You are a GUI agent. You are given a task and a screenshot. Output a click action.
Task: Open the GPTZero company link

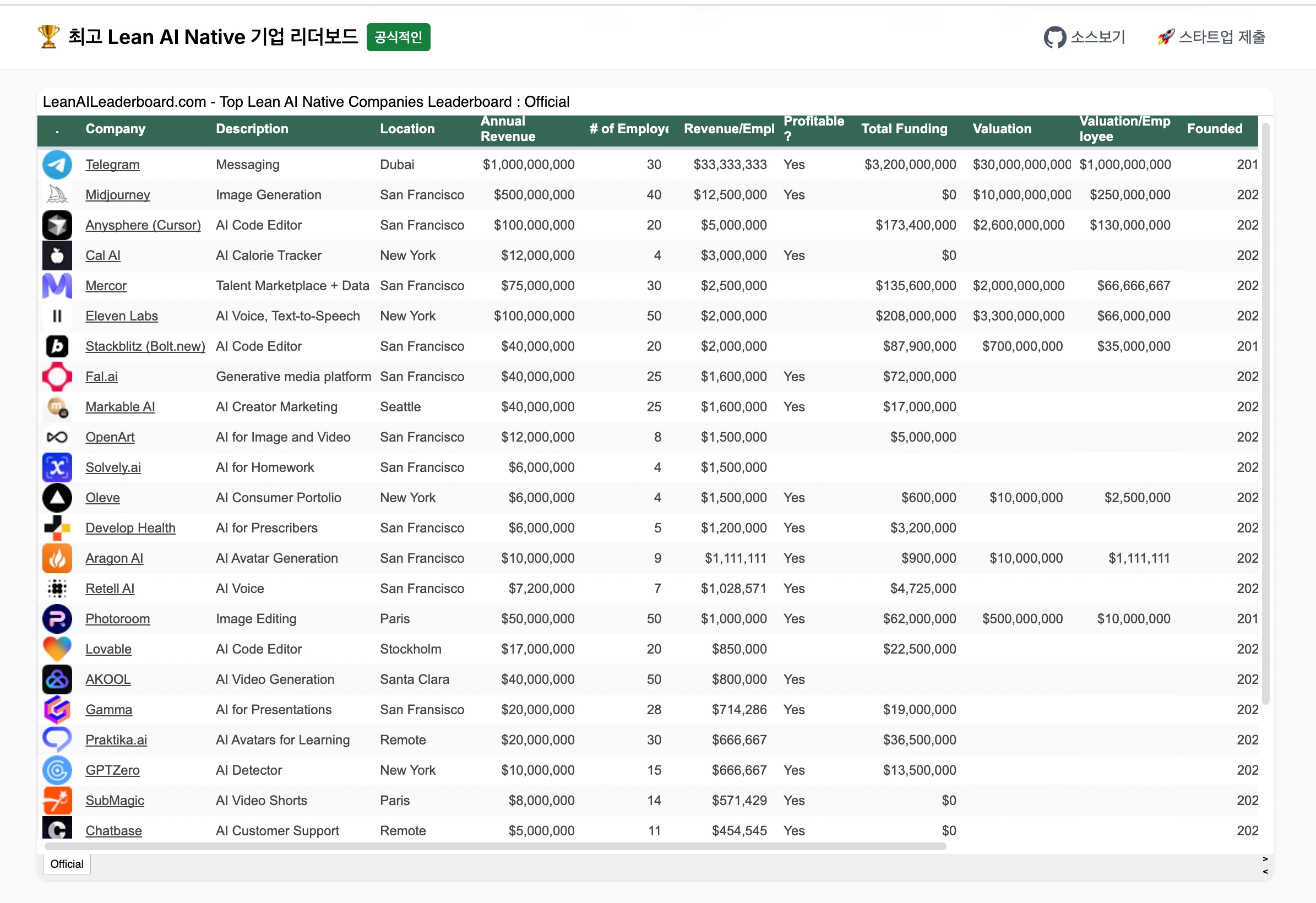113,770
